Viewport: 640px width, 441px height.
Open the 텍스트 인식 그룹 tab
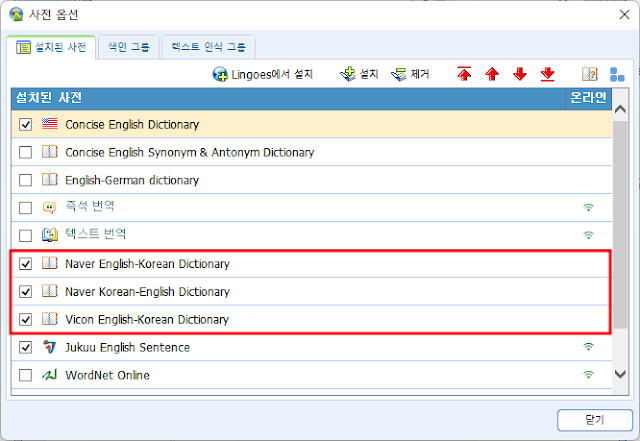[209, 47]
